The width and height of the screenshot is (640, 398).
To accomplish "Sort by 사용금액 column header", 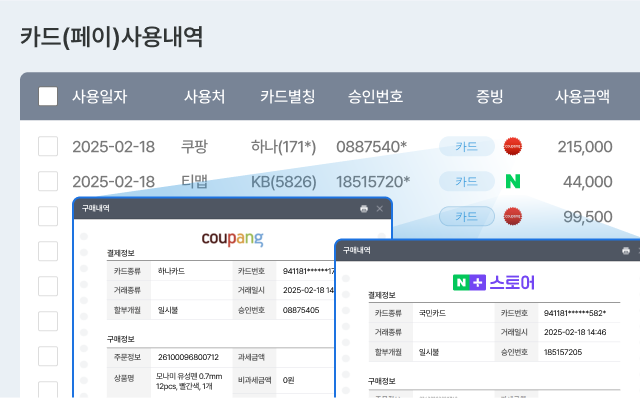I will 582,97.
